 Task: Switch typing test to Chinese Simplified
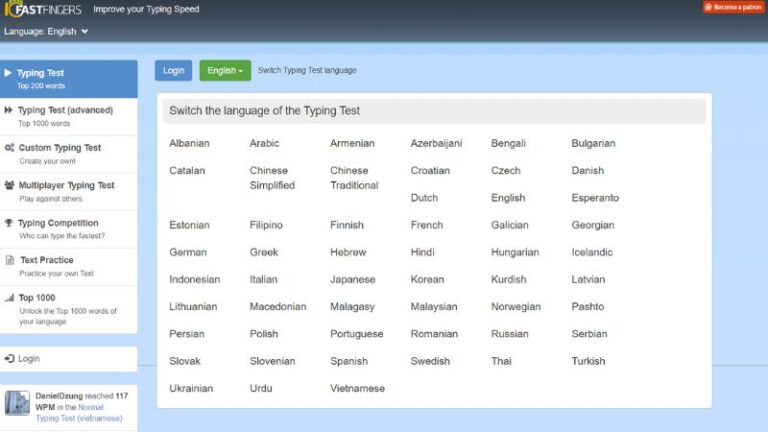(x=272, y=177)
